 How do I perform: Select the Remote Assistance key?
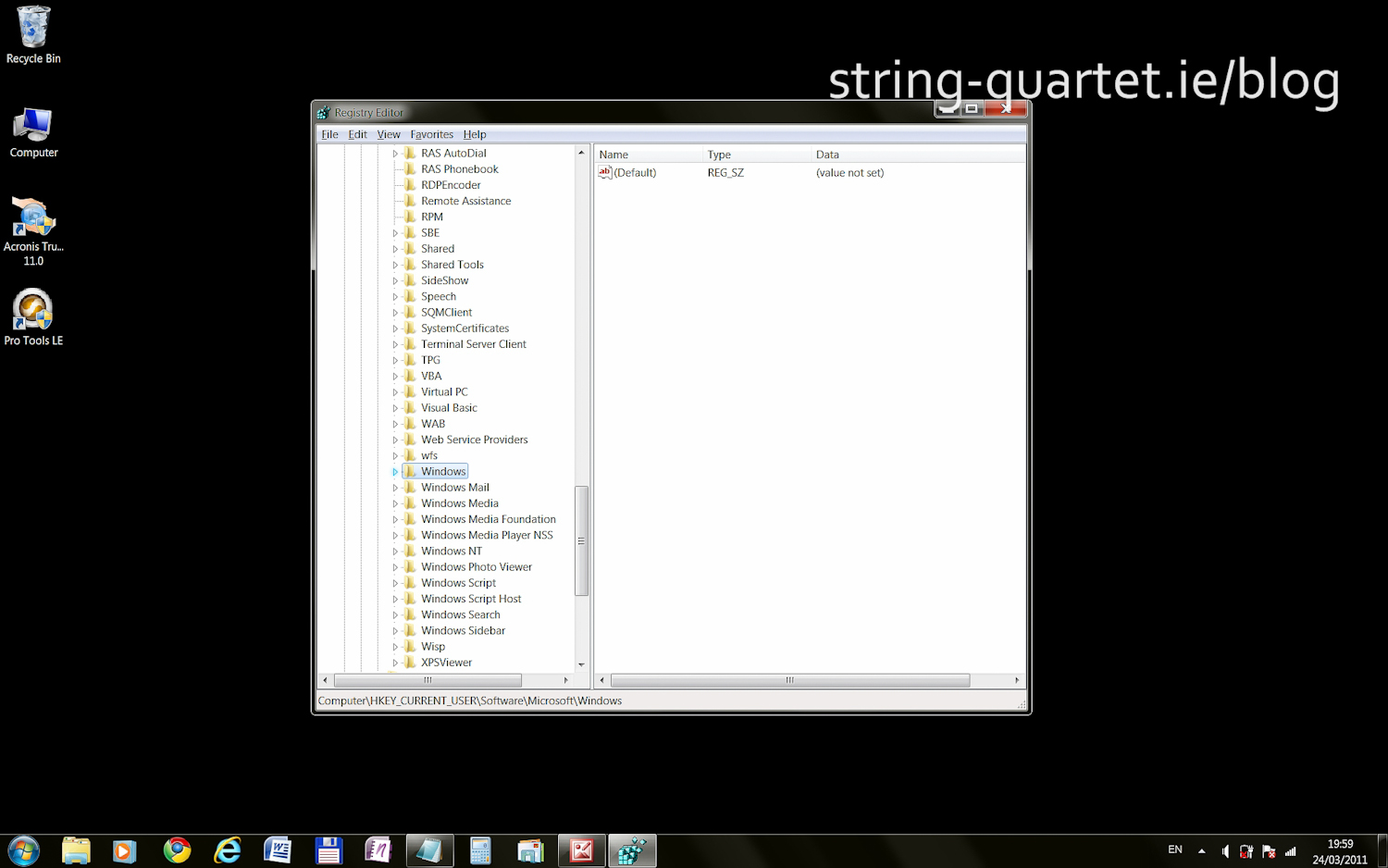(x=465, y=201)
